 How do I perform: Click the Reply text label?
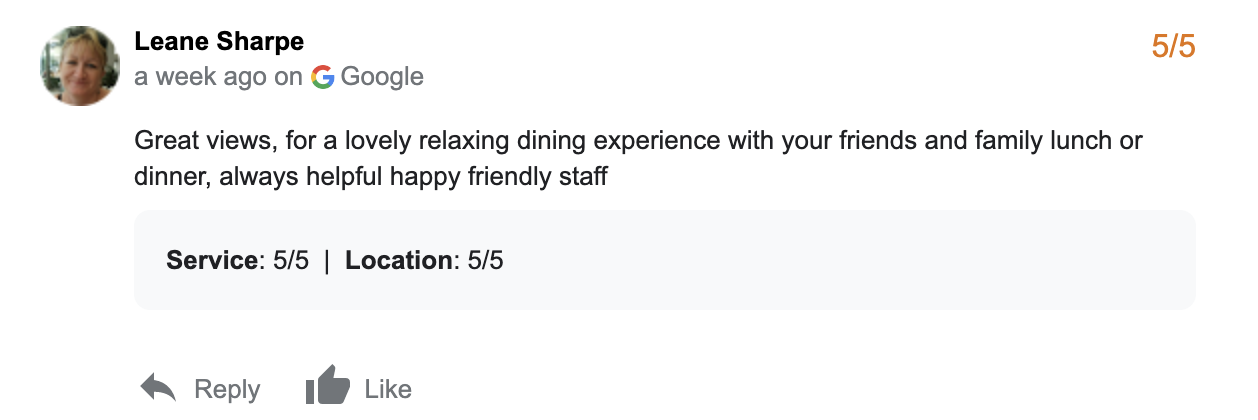tap(227, 389)
